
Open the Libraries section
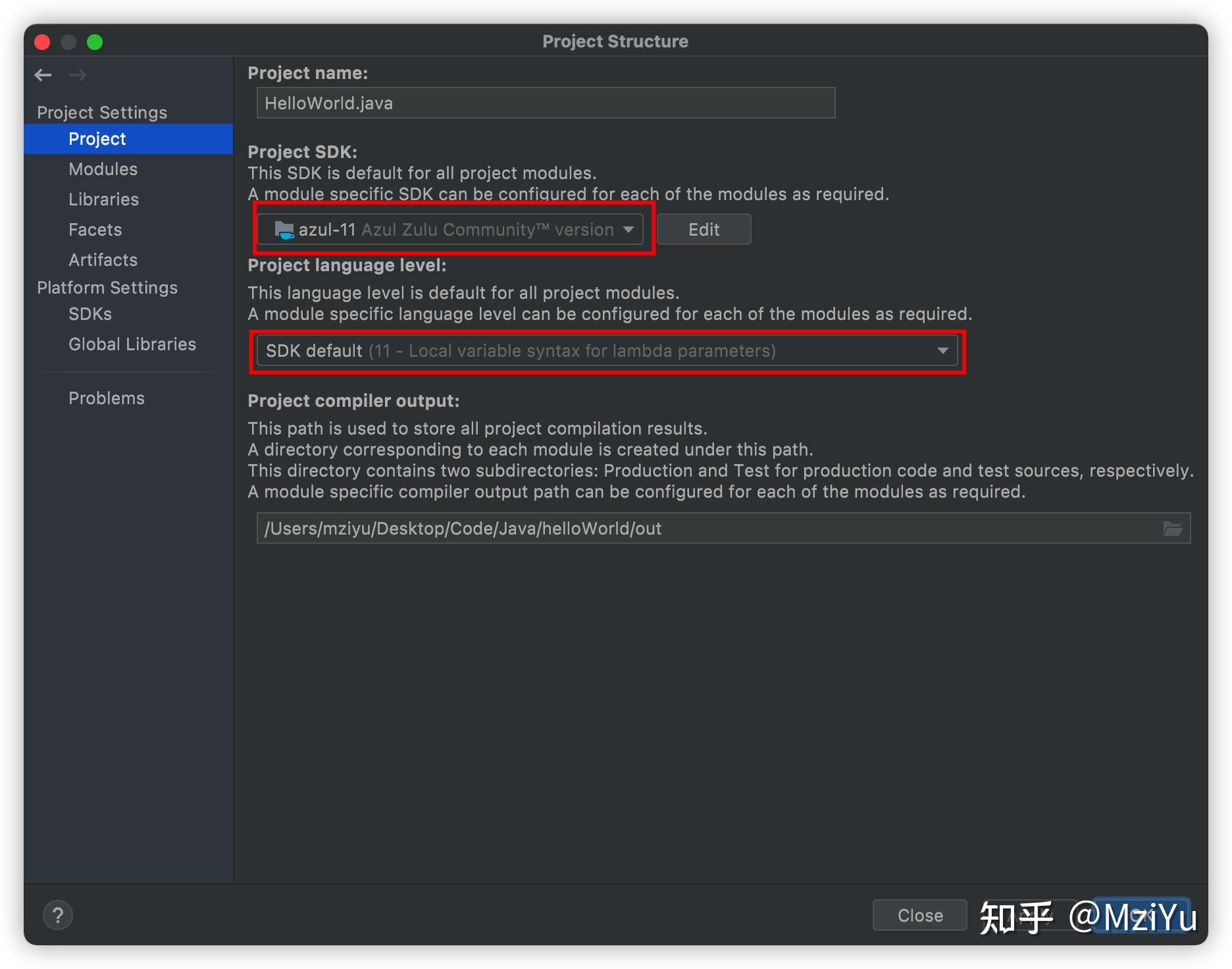(x=104, y=199)
